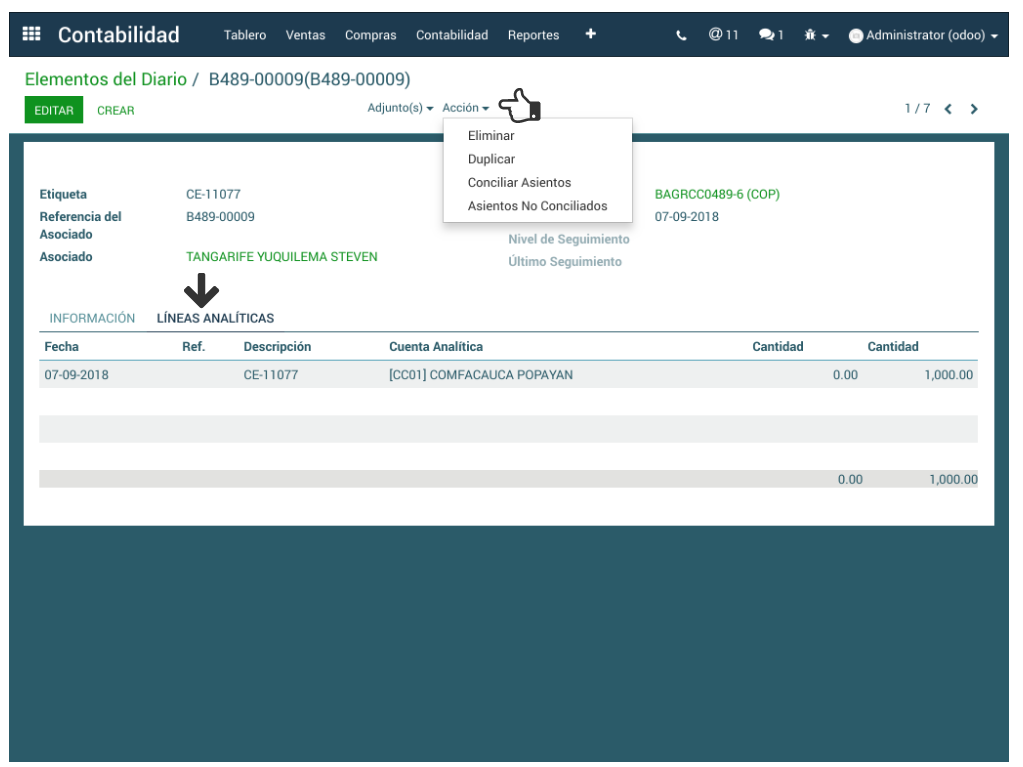Viewport: 1023px width, 767px height.
Task: Click the Crear button
Action: pyautogui.click(x=115, y=111)
